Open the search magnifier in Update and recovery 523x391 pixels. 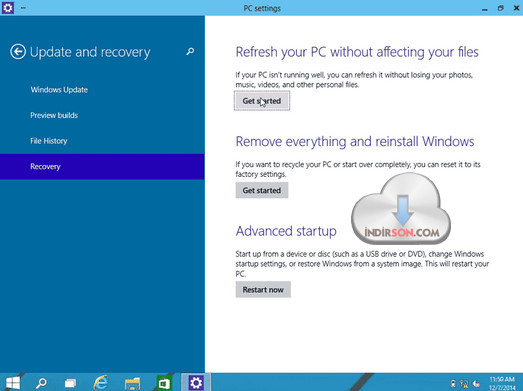point(190,52)
